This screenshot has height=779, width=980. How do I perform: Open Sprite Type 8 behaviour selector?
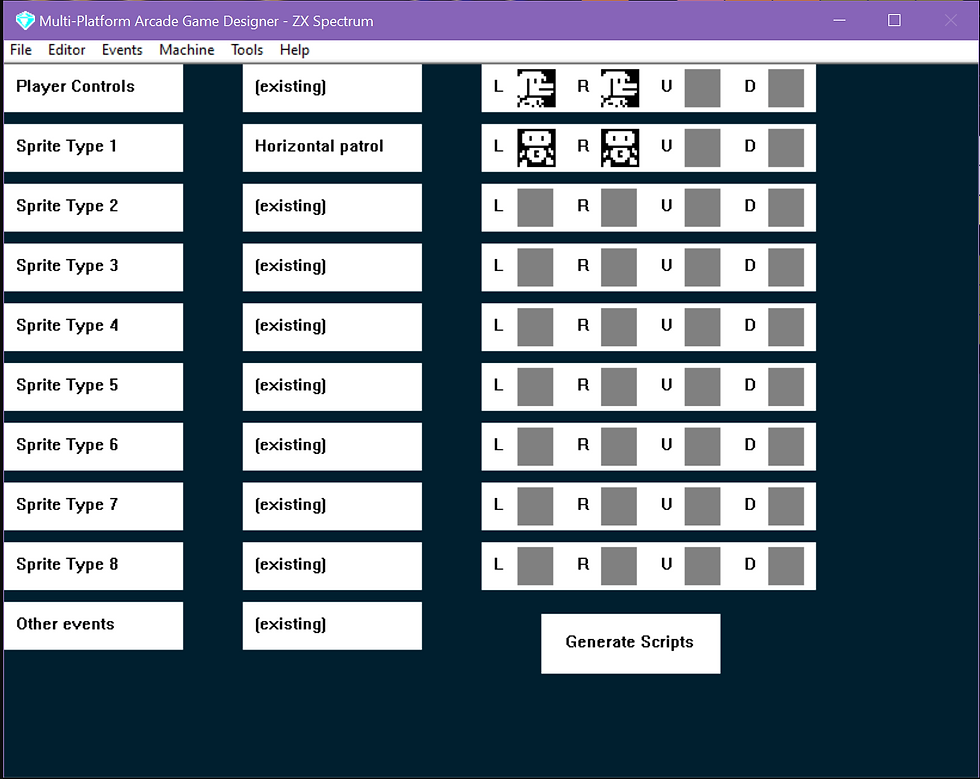332,566
